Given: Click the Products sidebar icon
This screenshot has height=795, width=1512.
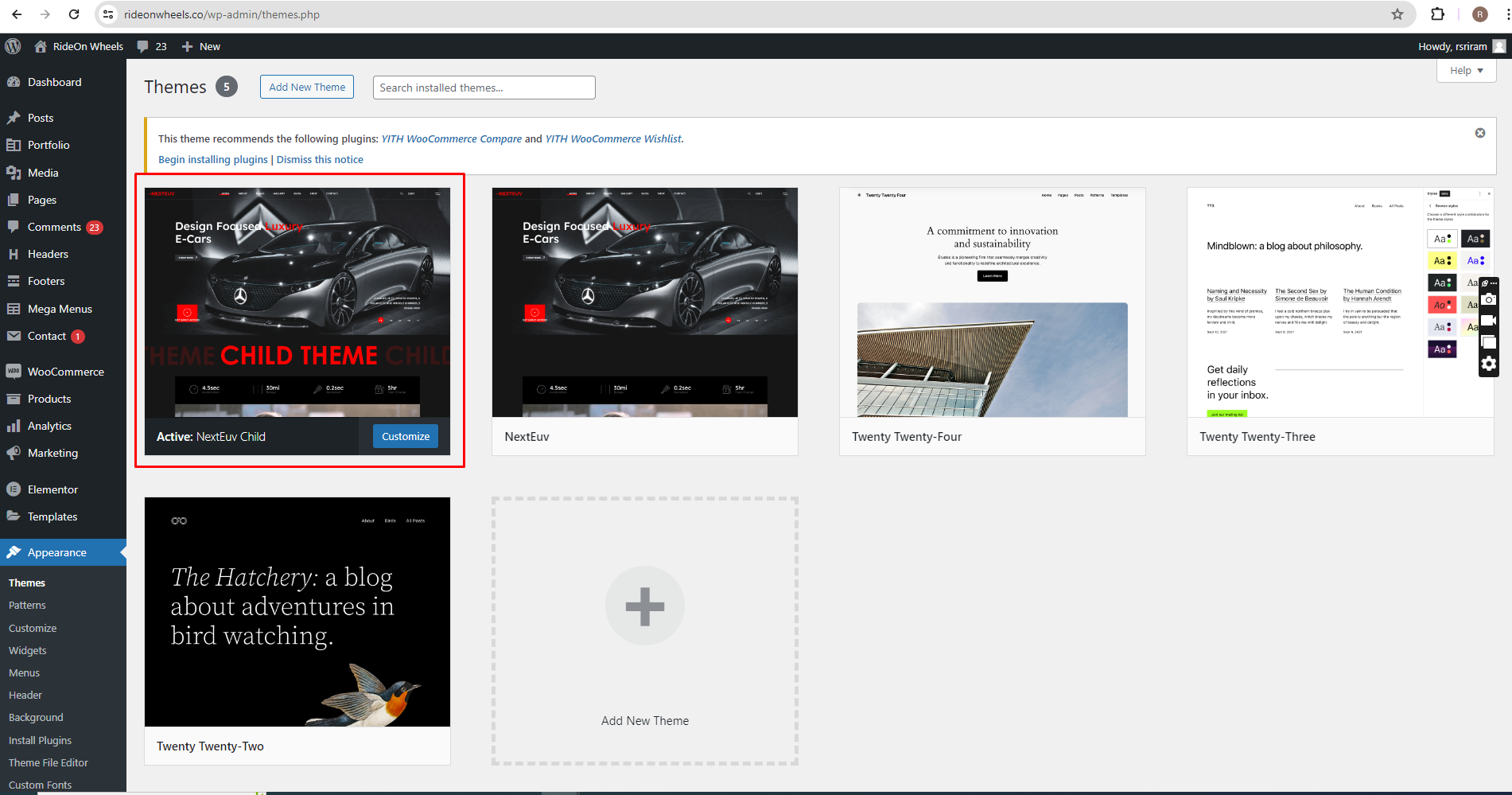Looking at the screenshot, I should pos(14,399).
